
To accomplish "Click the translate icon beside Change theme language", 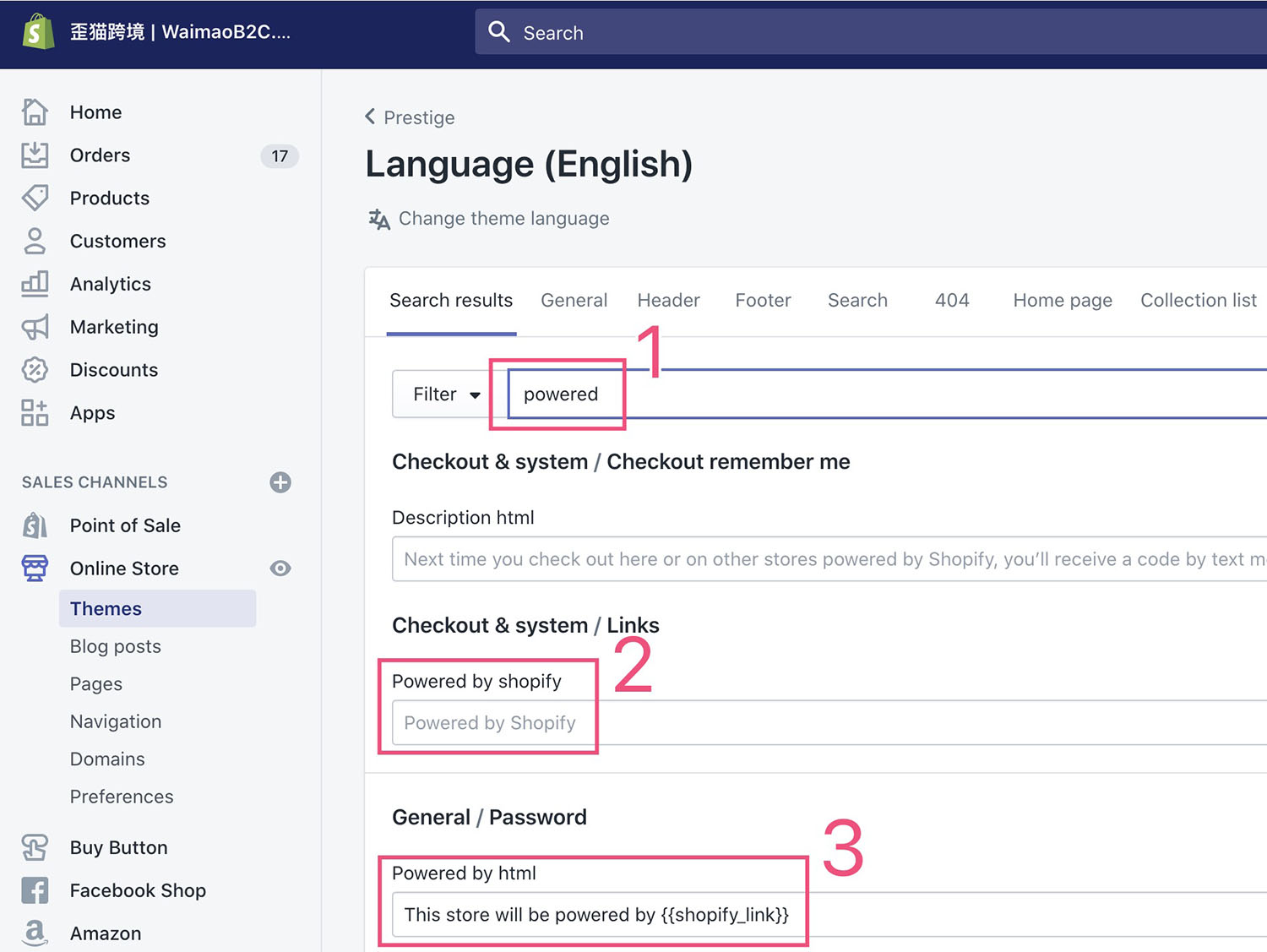I will click(379, 219).
